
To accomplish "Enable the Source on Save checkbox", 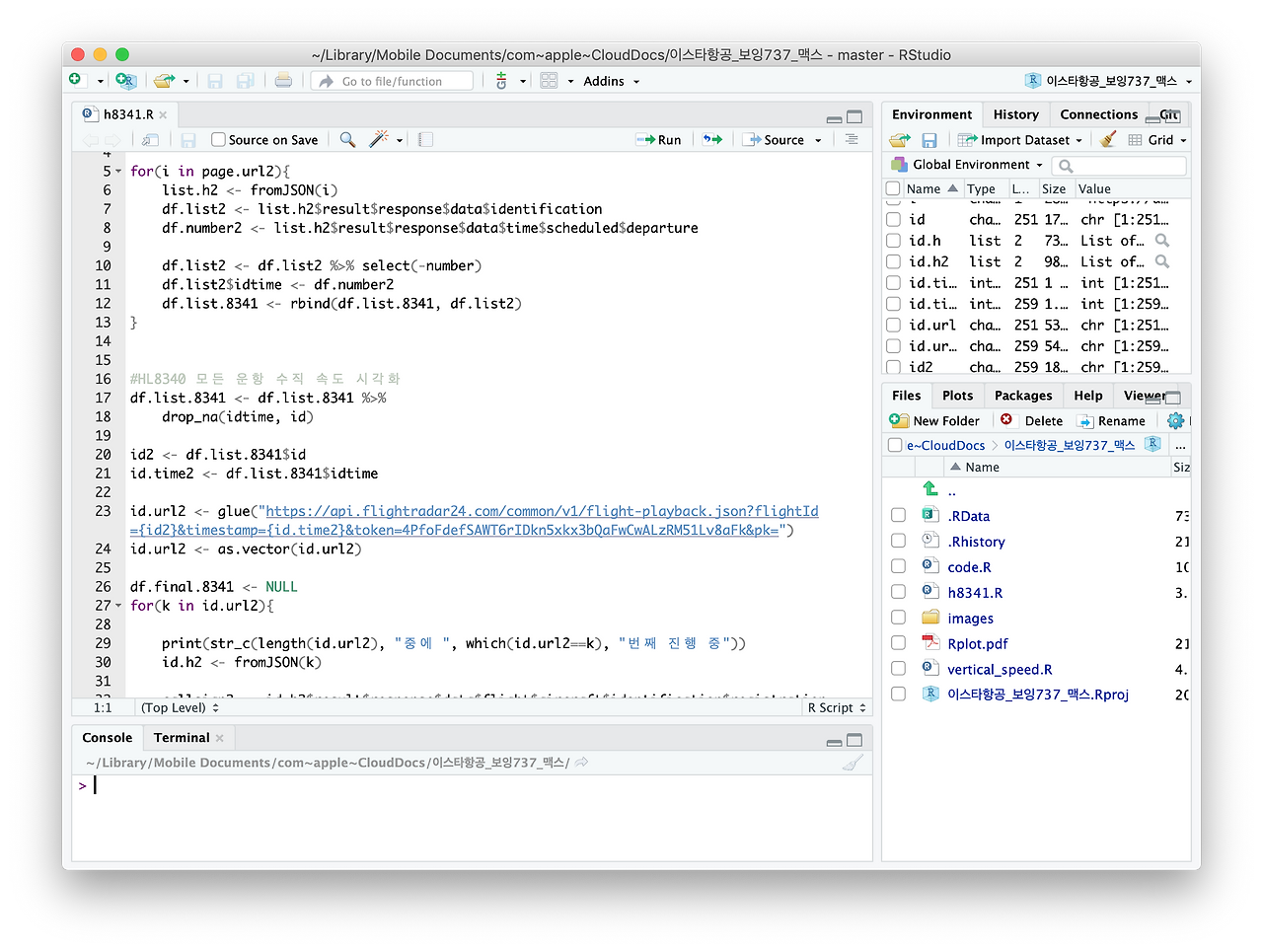I will click(219, 140).
